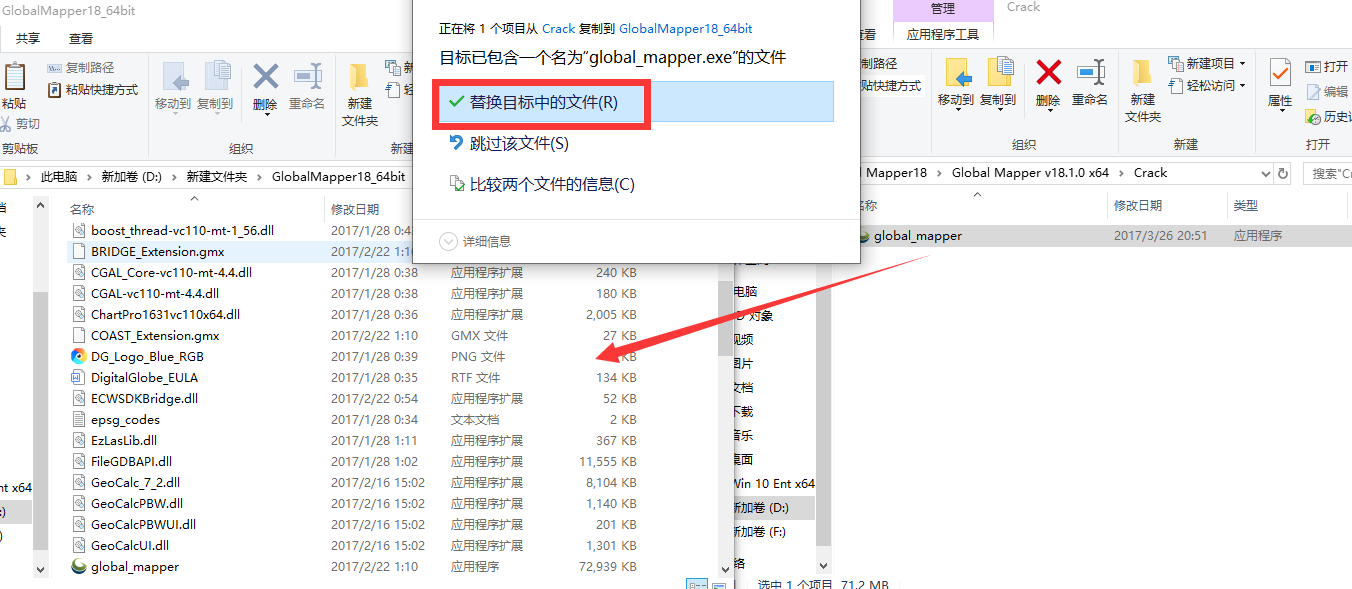
Task: Click 重命名 in the Crack window ribbon
Action: [1090, 82]
